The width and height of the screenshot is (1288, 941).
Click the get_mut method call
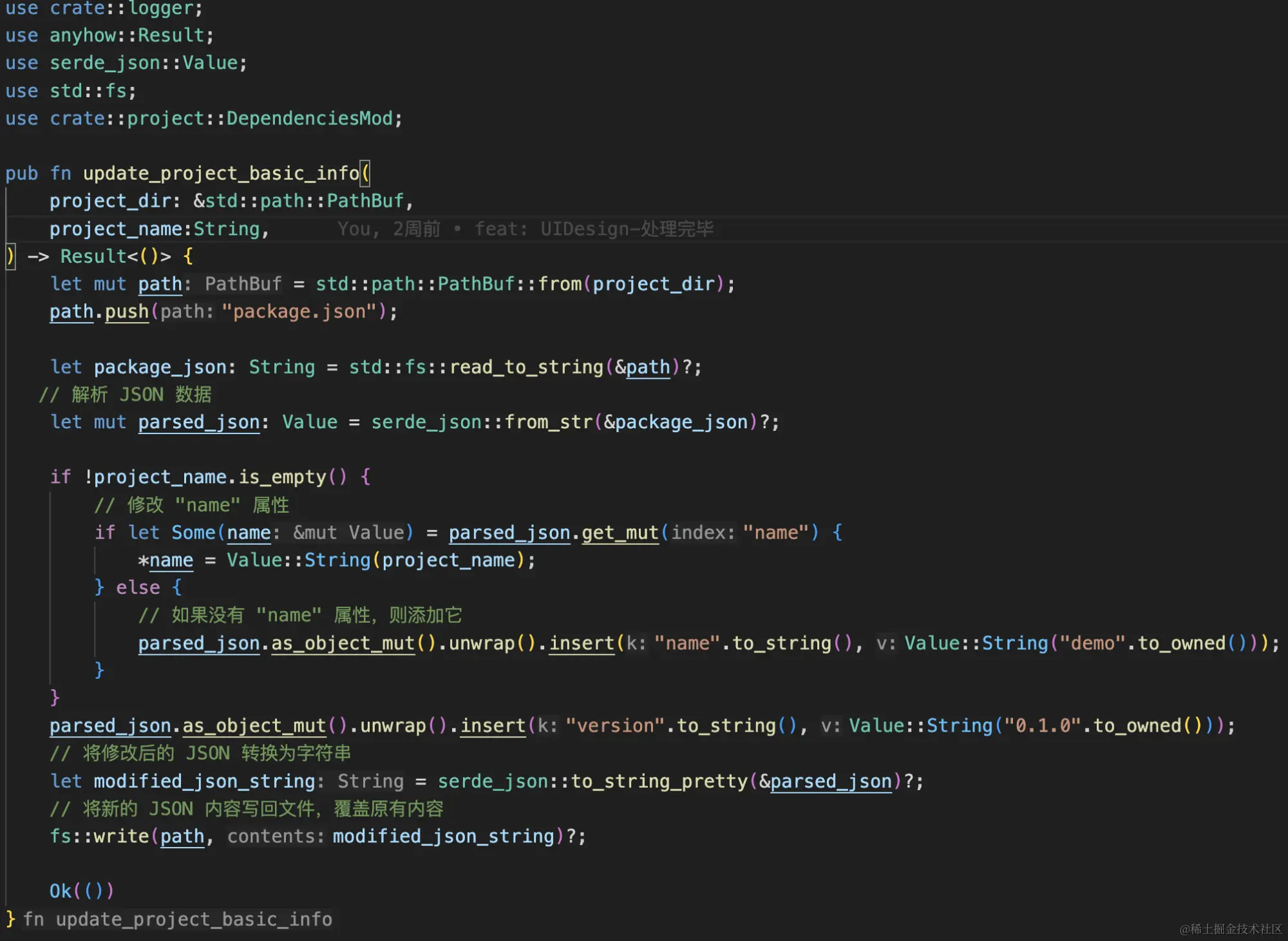620,533
